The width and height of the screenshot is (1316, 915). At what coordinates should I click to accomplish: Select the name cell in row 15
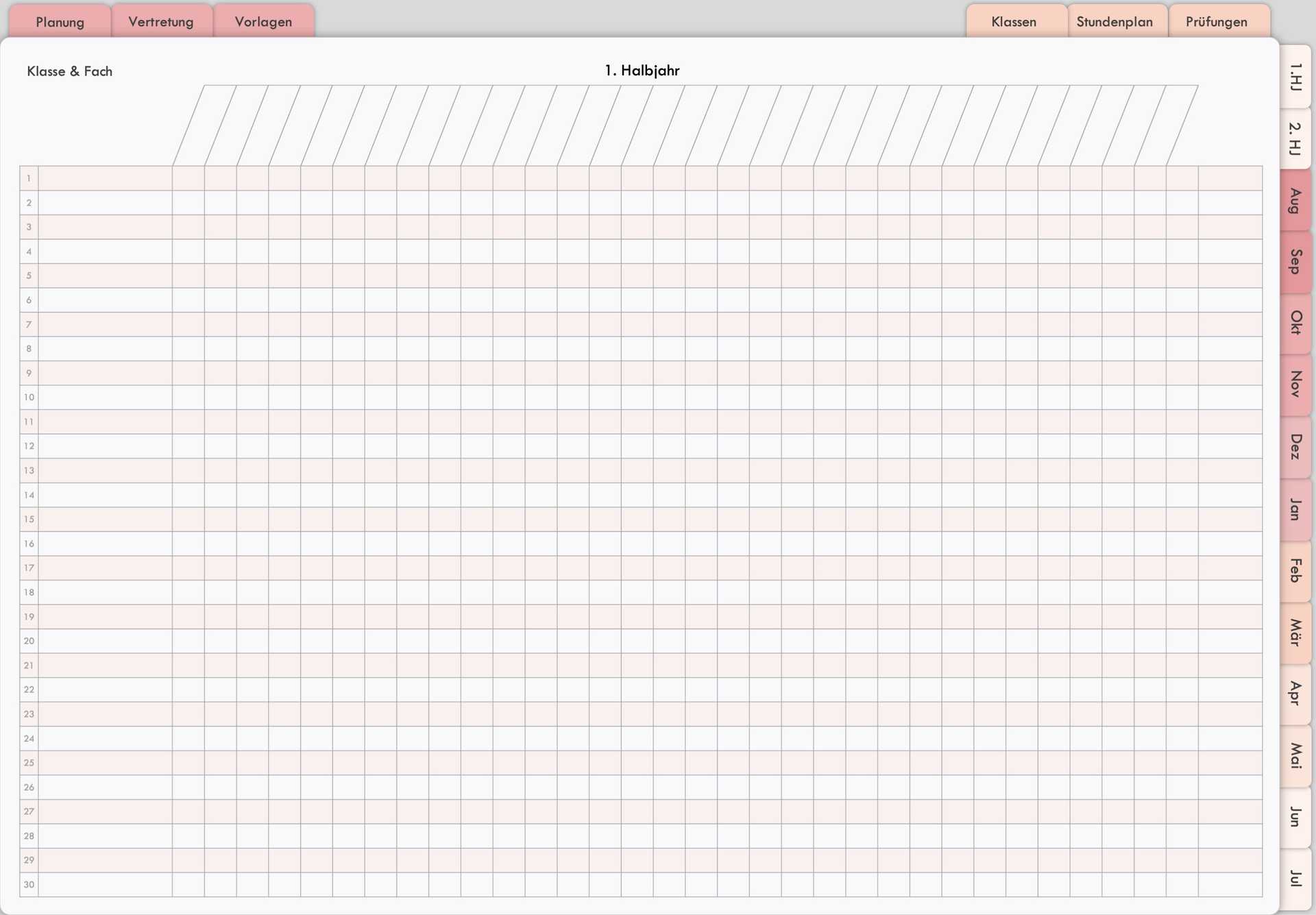tap(105, 520)
